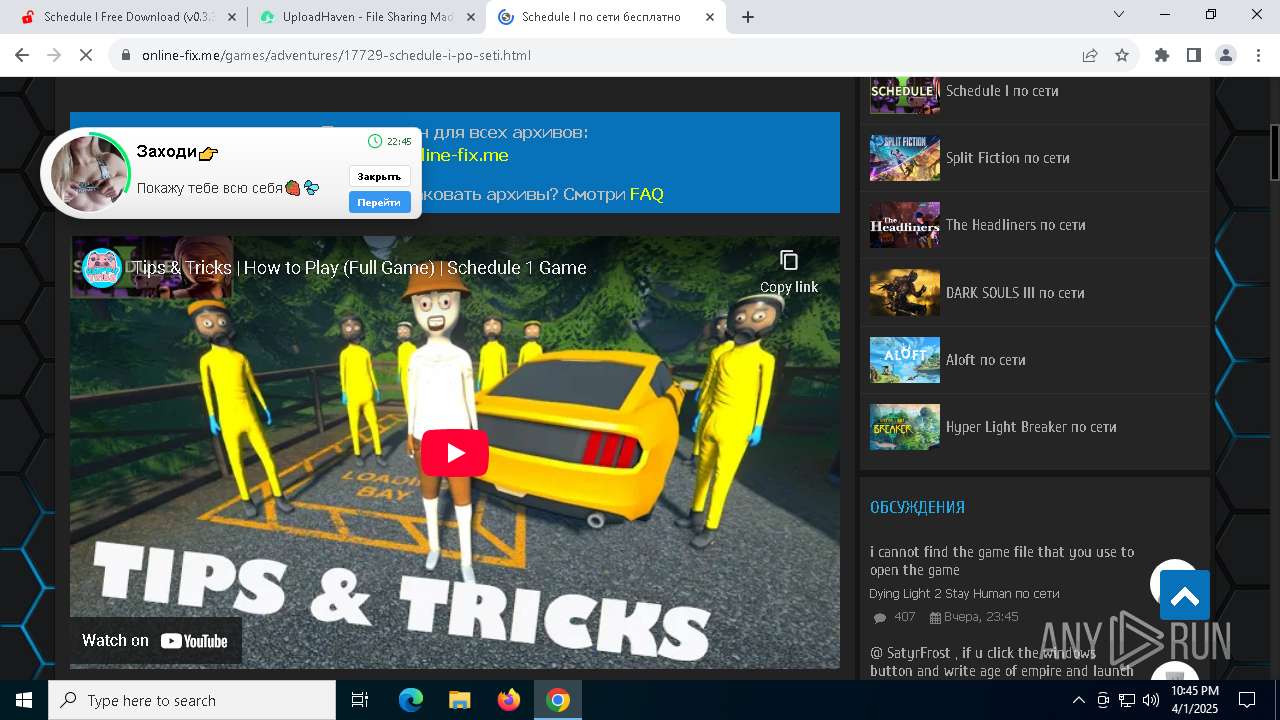Open The Headliners по сети sidebar link

click(x=1016, y=225)
